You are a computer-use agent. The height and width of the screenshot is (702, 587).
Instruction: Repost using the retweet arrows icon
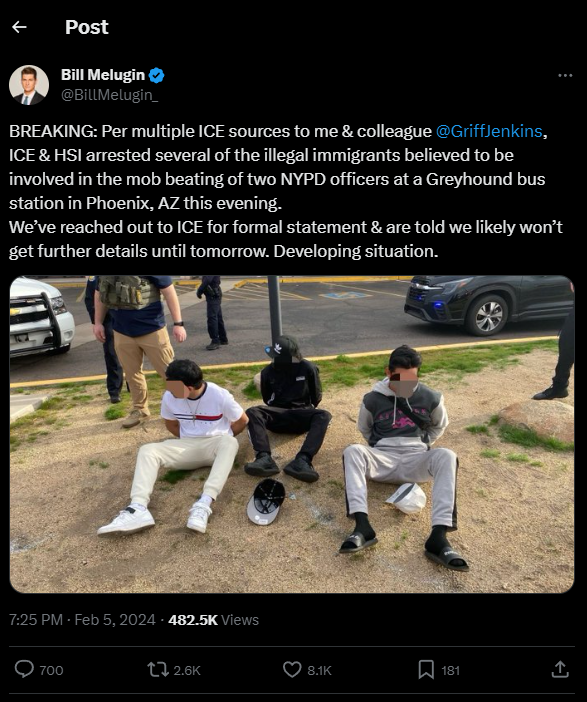point(158,670)
